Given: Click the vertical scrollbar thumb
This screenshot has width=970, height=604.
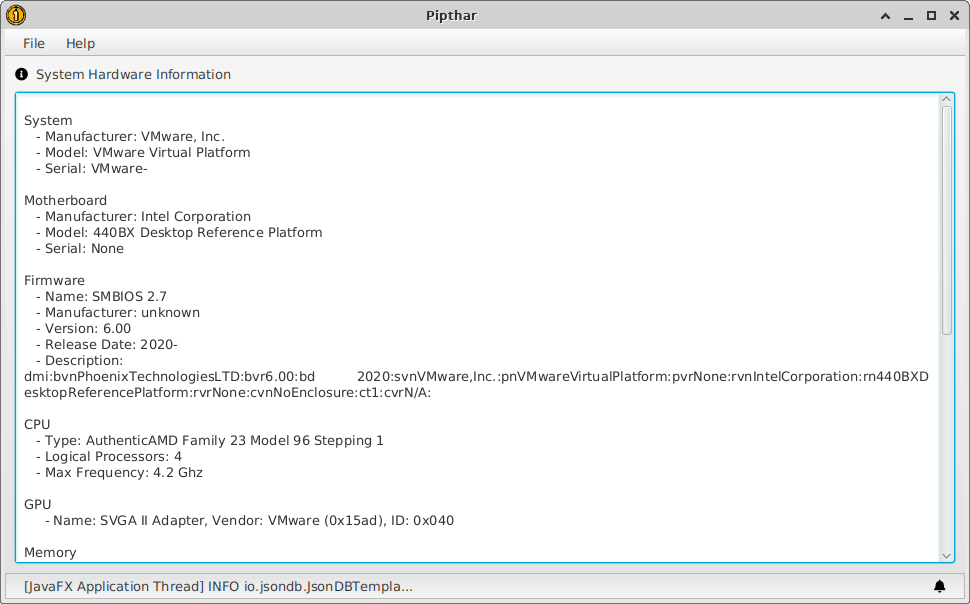Looking at the screenshot, I should [x=947, y=220].
